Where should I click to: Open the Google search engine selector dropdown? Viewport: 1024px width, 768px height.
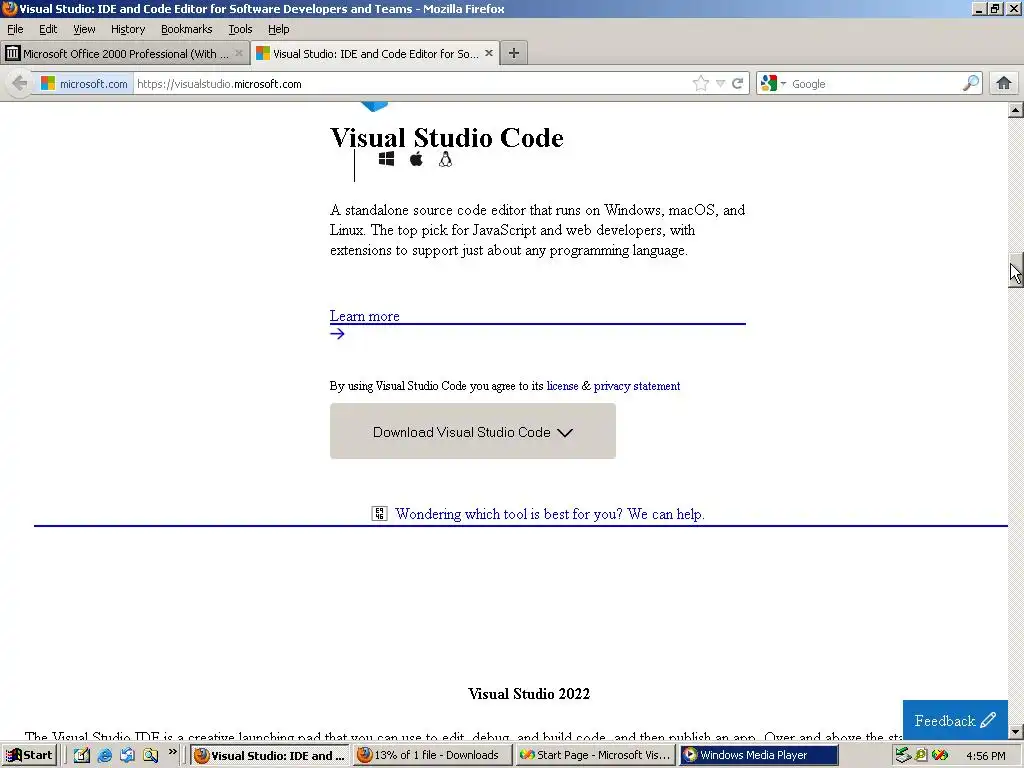(773, 84)
